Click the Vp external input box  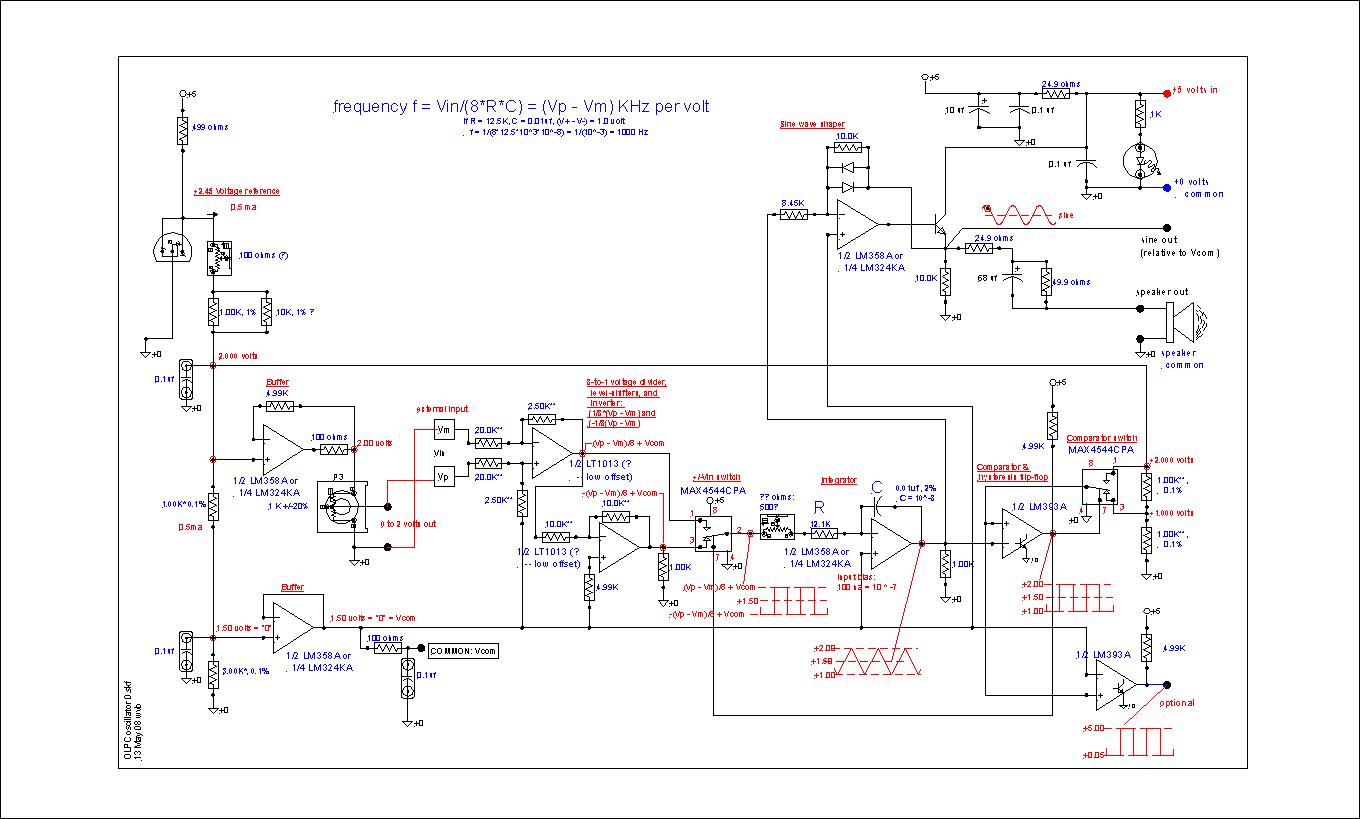coord(444,476)
